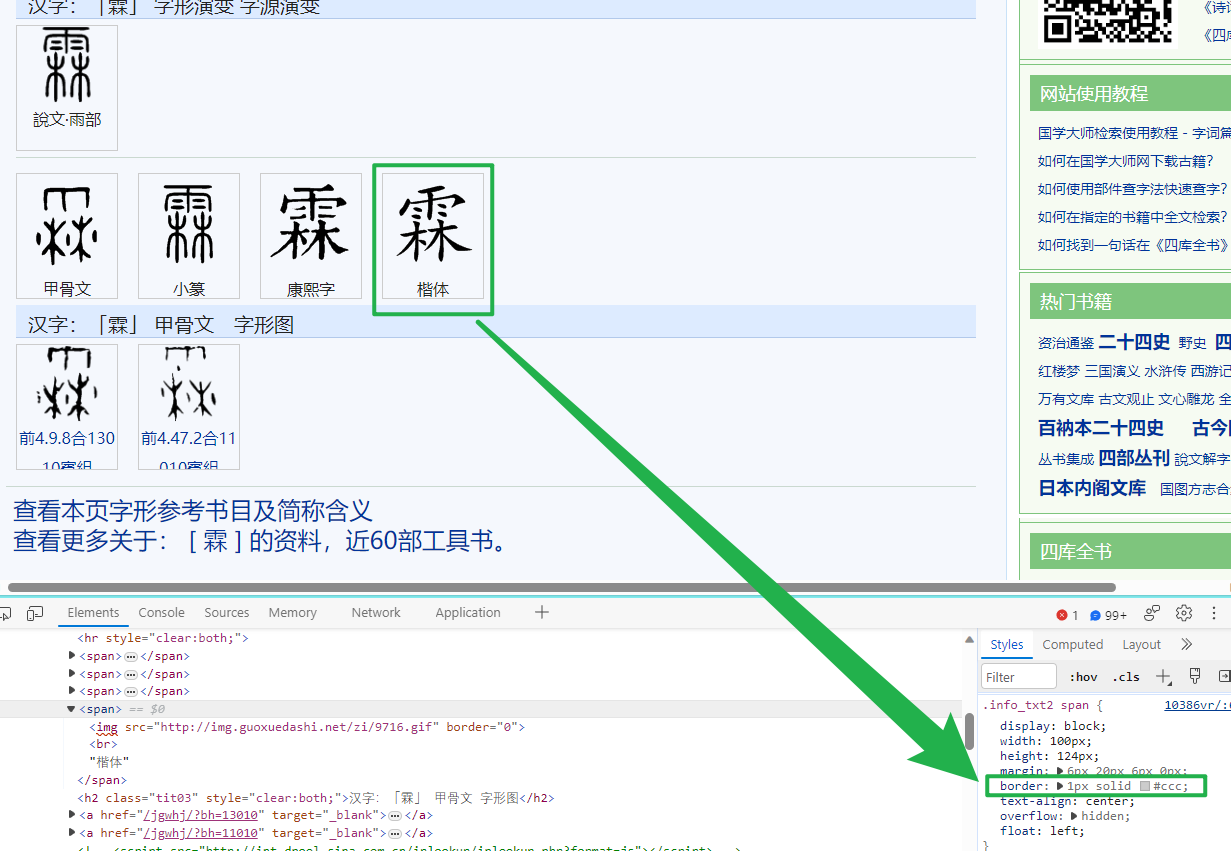This screenshot has width=1231, height=851.
Task: Add a new style rule with plus icon
Action: coord(1164,677)
